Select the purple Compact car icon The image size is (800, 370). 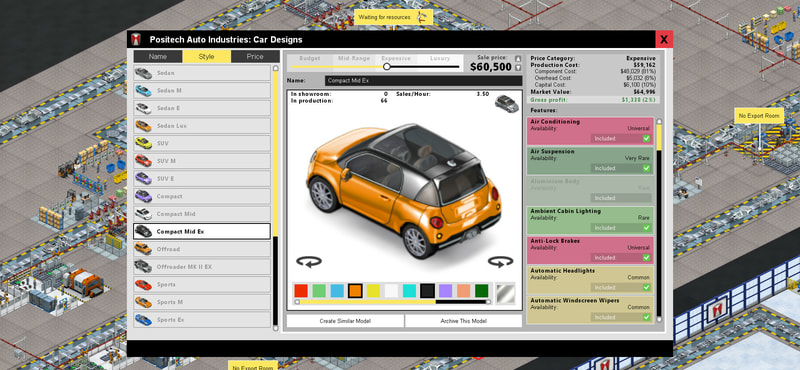click(x=143, y=196)
